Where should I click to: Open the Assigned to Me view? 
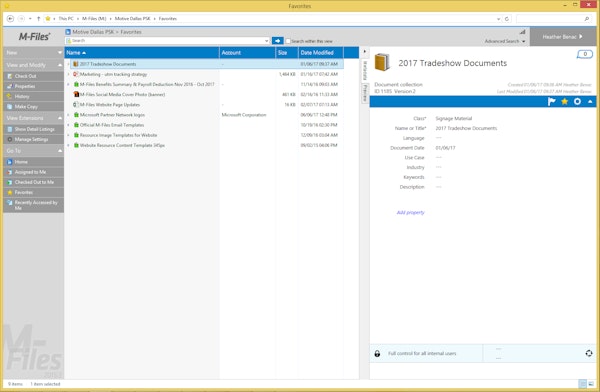[x=30, y=172]
